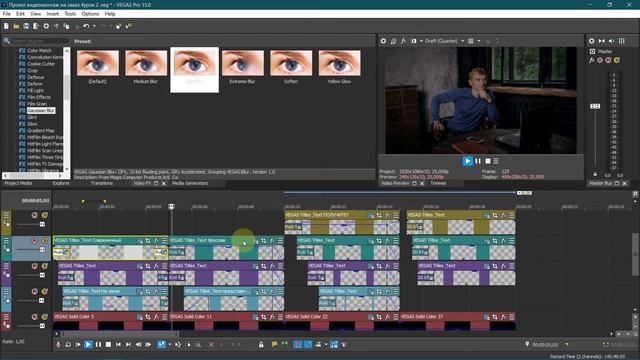Screen dimensions: 640x360
Task: Open Master FX on the Master bus
Action: click(x=591, y=60)
